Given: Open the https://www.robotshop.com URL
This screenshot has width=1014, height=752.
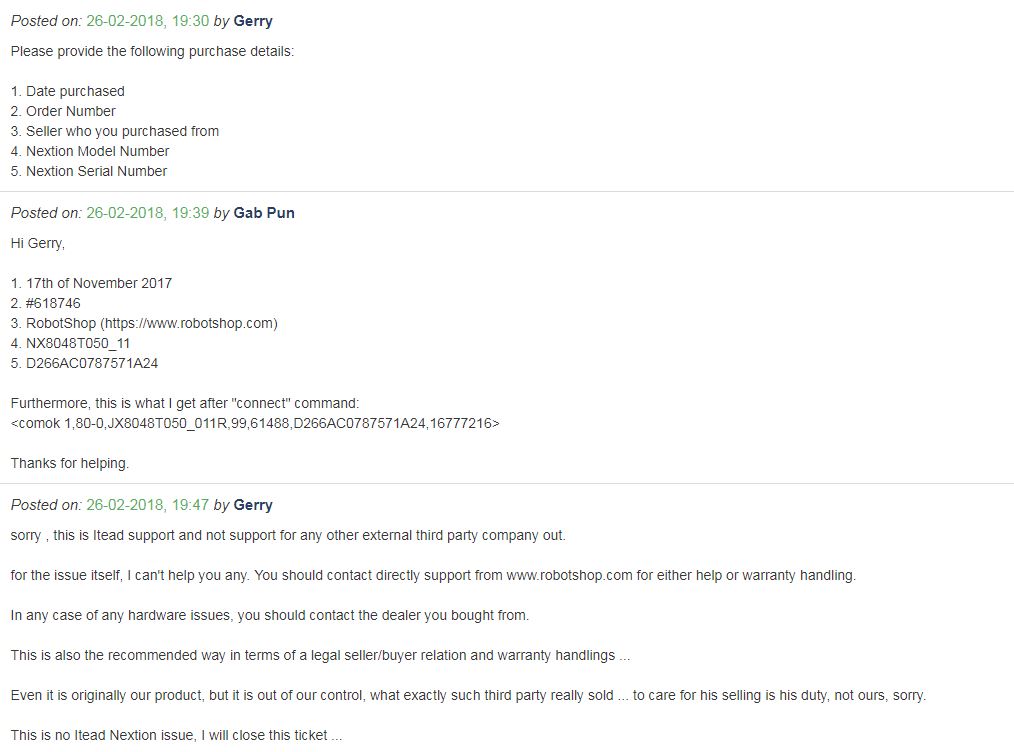Looking at the screenshot, I should [x=189, y=323].
